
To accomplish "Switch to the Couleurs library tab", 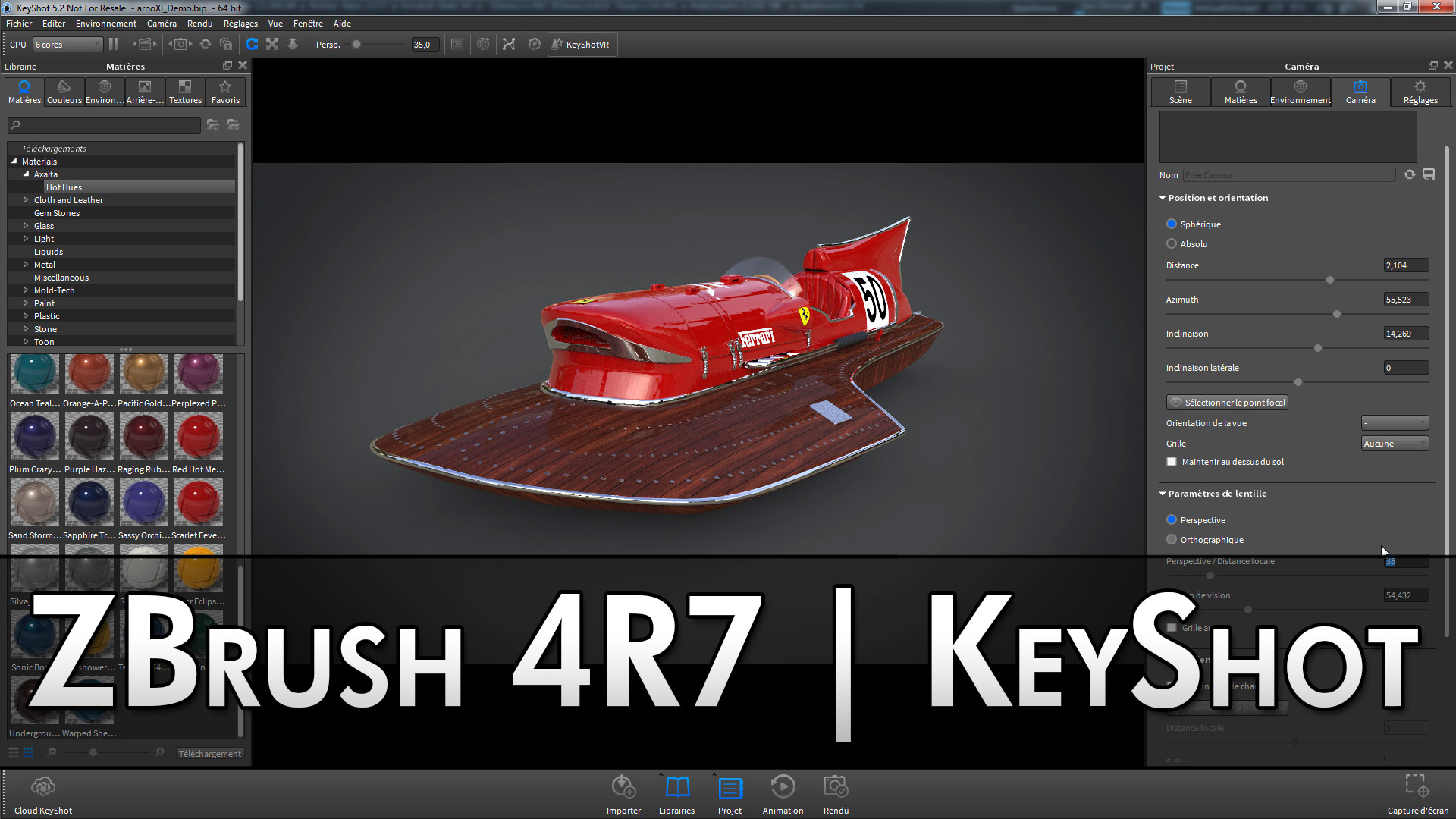I will click(x=64, y=92).
